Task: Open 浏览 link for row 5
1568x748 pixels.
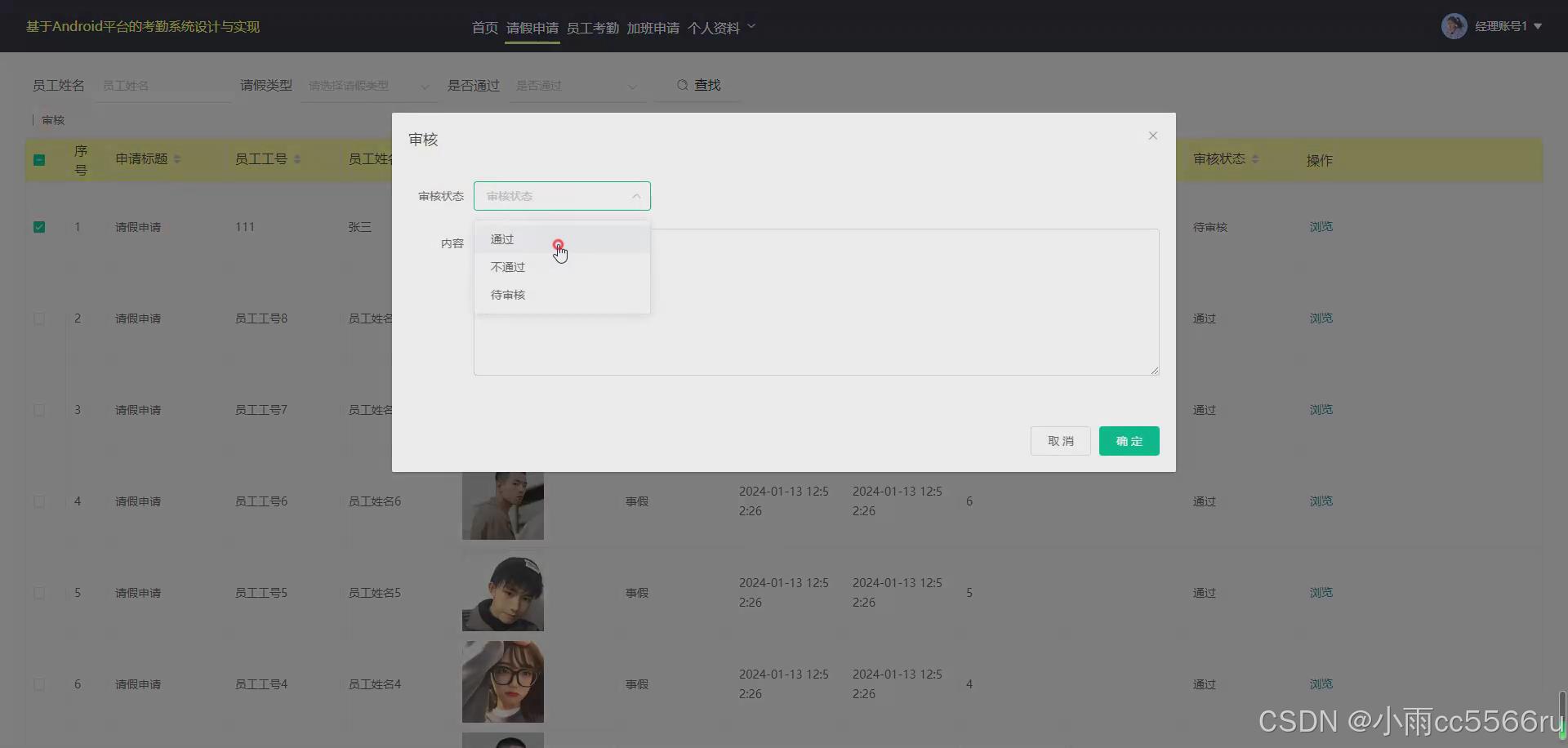Action: click(1321, 593)
